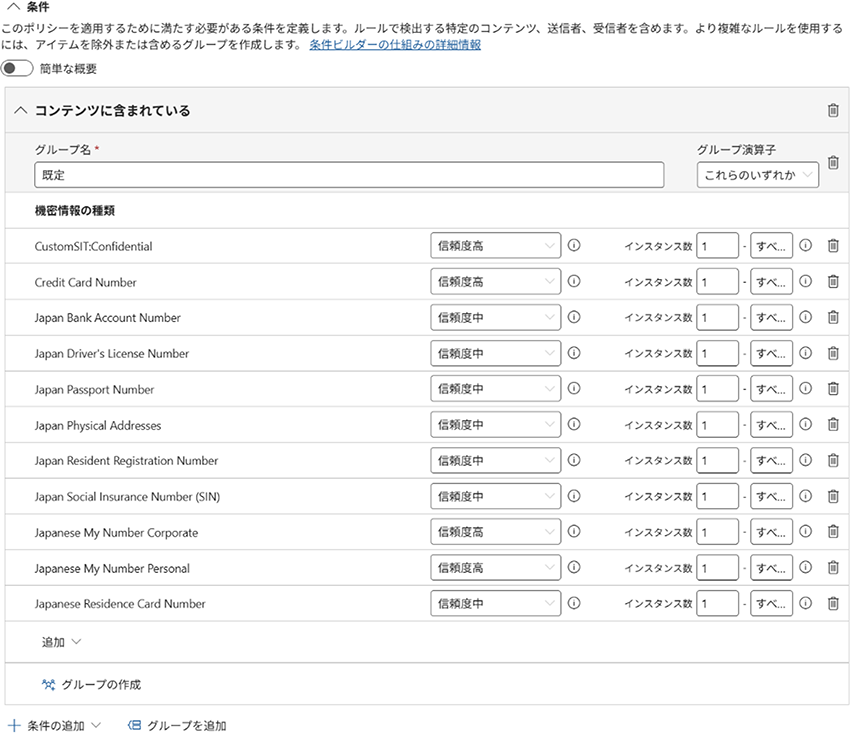850x733 pixels.
Task: Click the グループの作成 icon
Action: [x=49, y=685]
